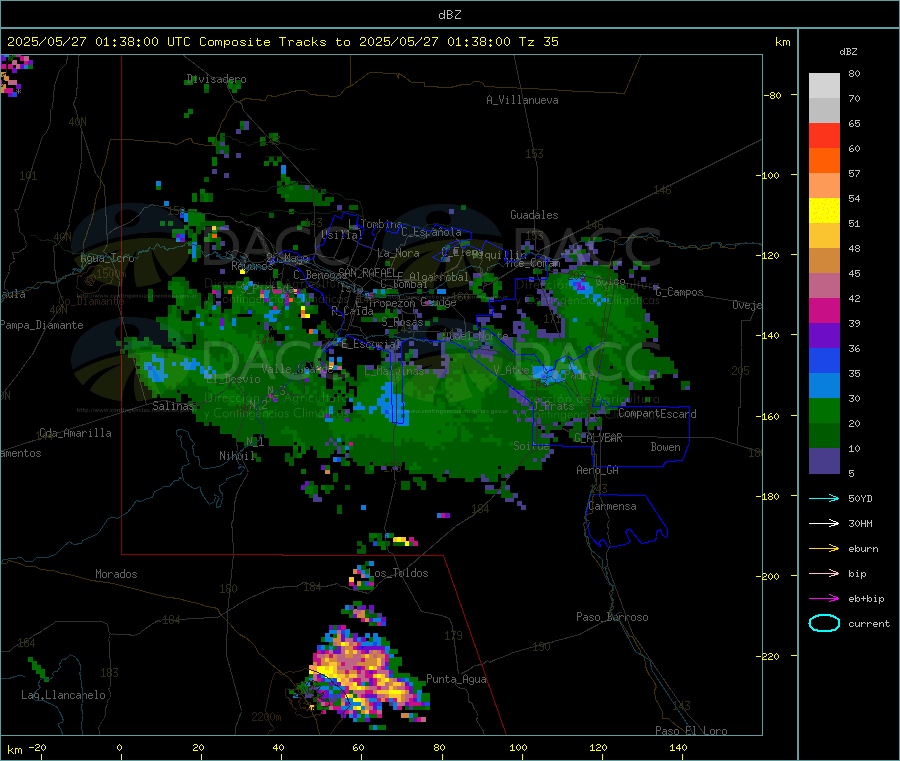Image resolution: width=900 pixels, height=761 pixels.
Task: Click the C_Campos map label
Action: (x=679, y=292)
